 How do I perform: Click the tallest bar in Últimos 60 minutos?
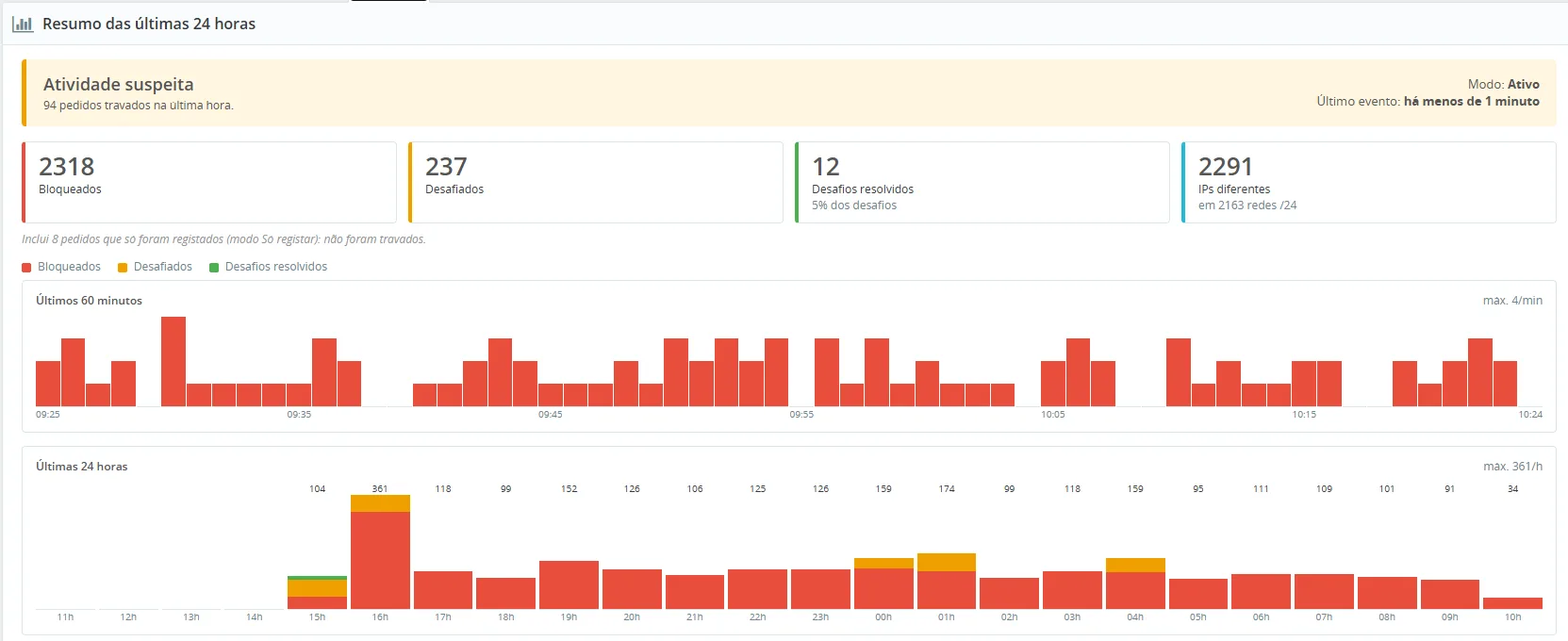click(x=173, y=361)
